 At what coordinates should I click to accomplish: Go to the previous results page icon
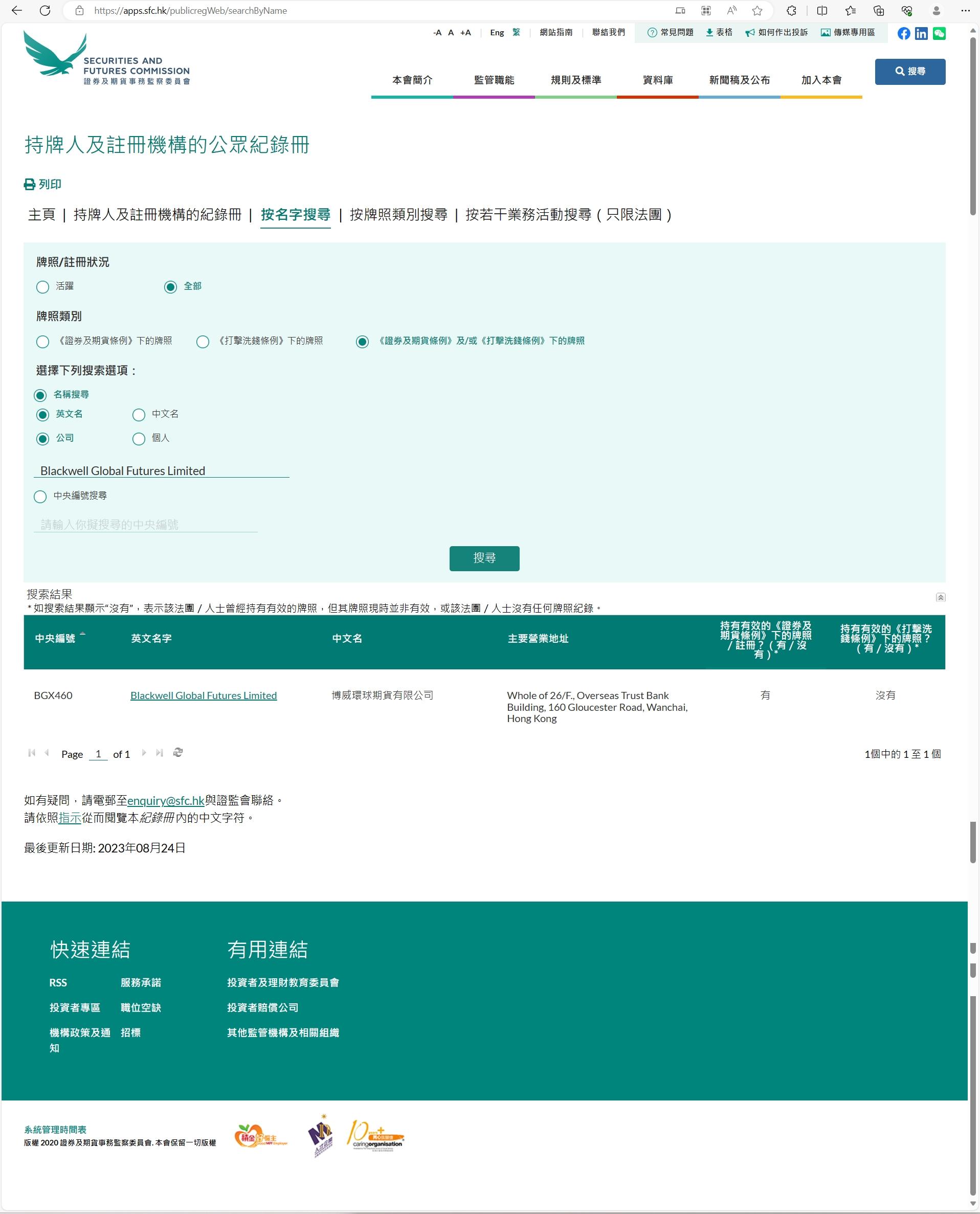tap(47, 753)
